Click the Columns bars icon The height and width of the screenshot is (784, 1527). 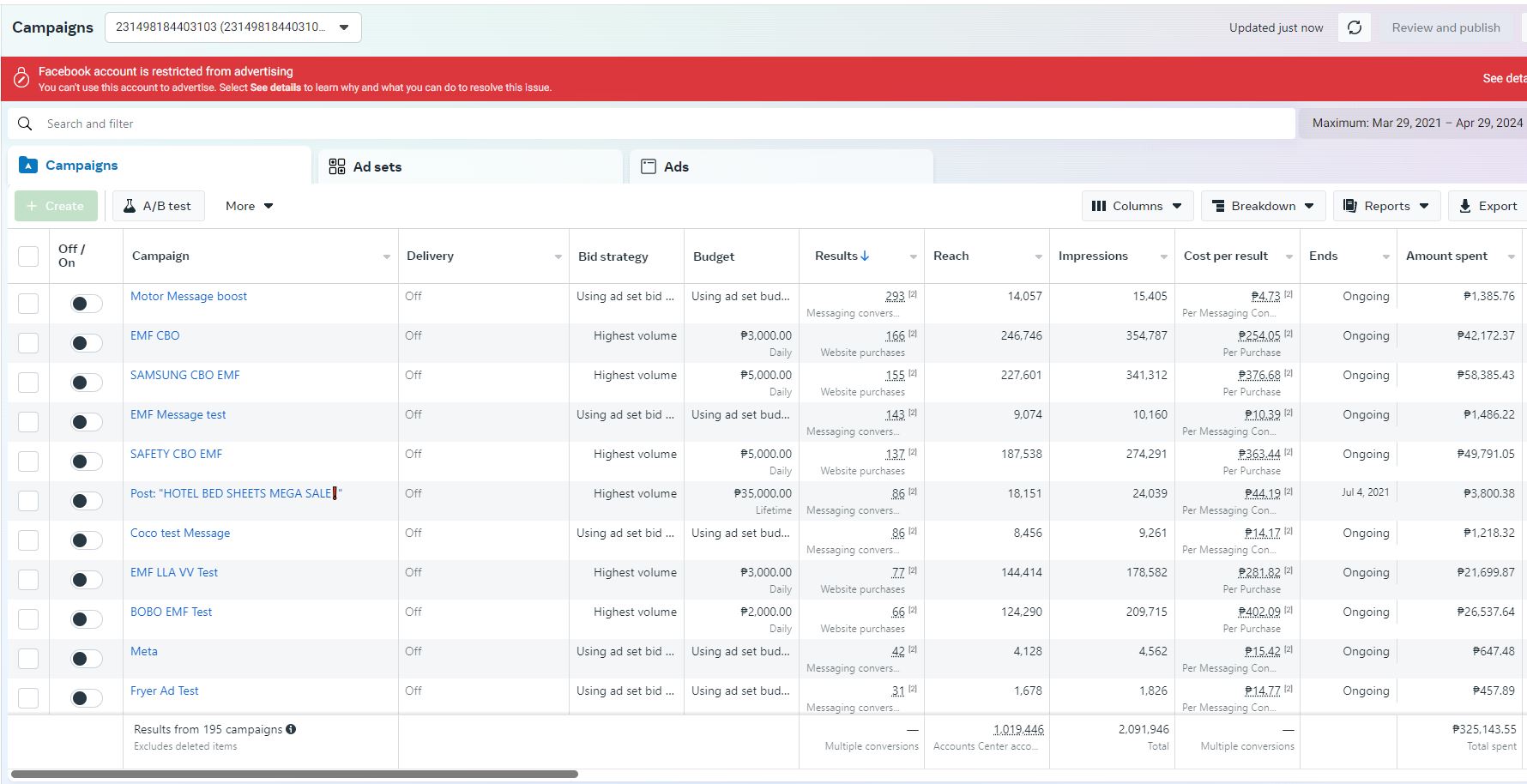click(x=1098, y=206)
